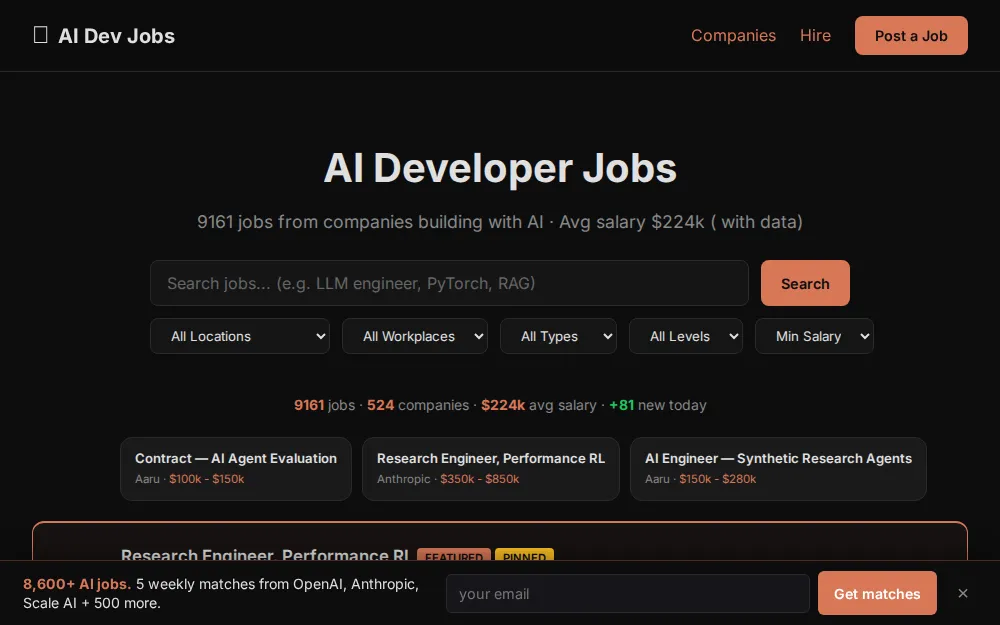1000x625 pixels.
Task: Click the AI Dev Jobs logo icon
Action: (40, 34)
